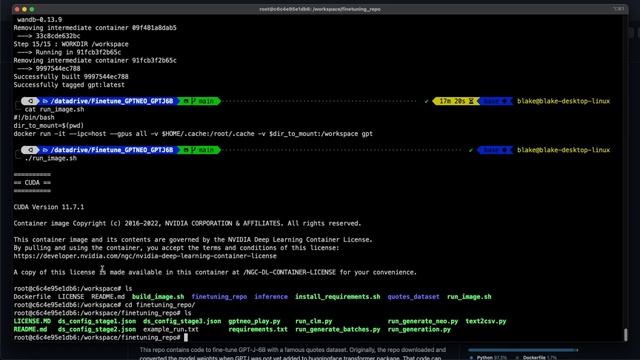Click blake@blake-desktop-linux beside 17m 20s

(564, 101)
